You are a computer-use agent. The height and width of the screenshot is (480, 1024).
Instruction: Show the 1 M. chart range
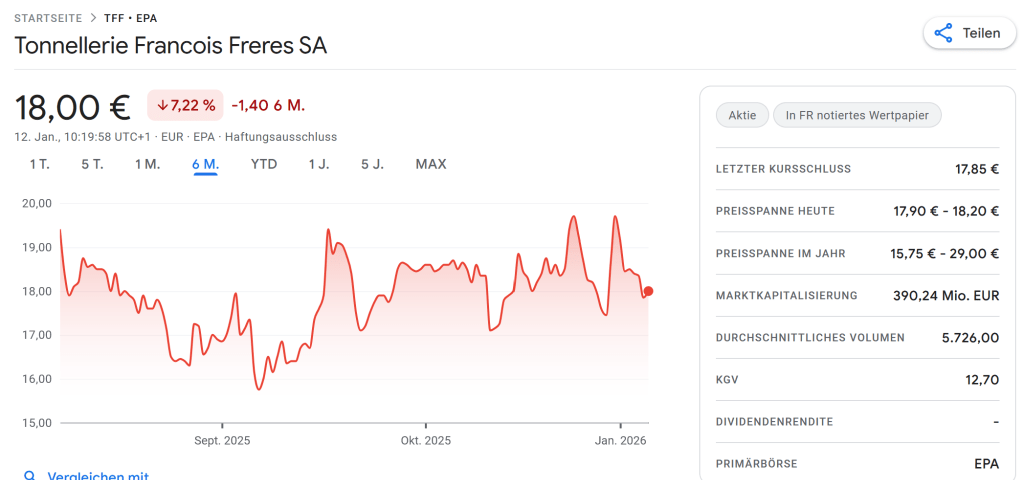click(x=148, y=164)
